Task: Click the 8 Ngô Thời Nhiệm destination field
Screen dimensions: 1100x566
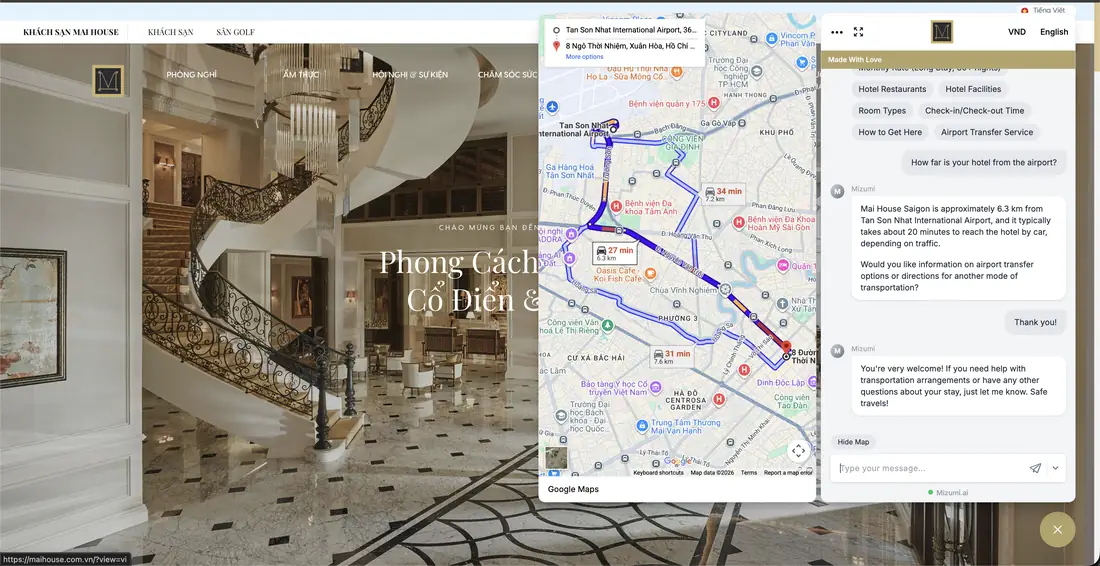Action: (629, 46)
